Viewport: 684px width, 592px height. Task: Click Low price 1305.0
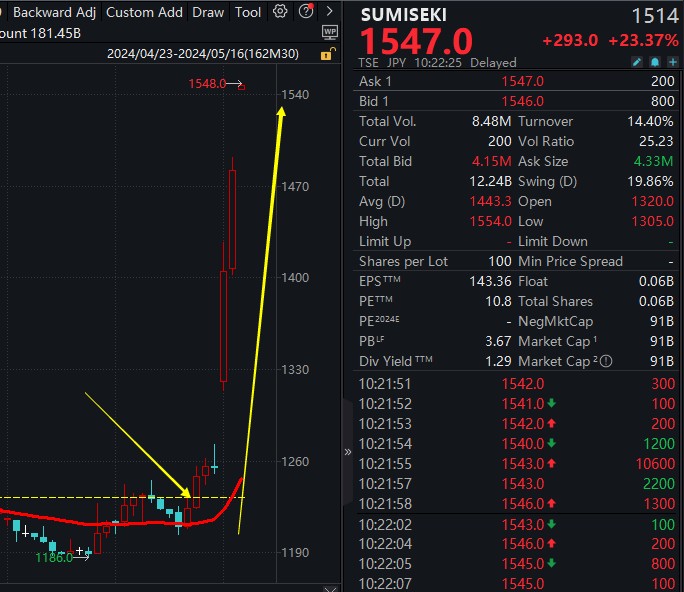[x=653, y=222]
